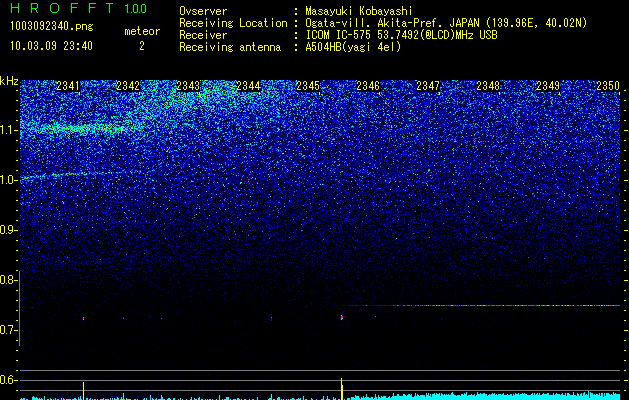Click the meteor count value 2
The width and height of the screenshot is (629, 400).
pos(142,46)
